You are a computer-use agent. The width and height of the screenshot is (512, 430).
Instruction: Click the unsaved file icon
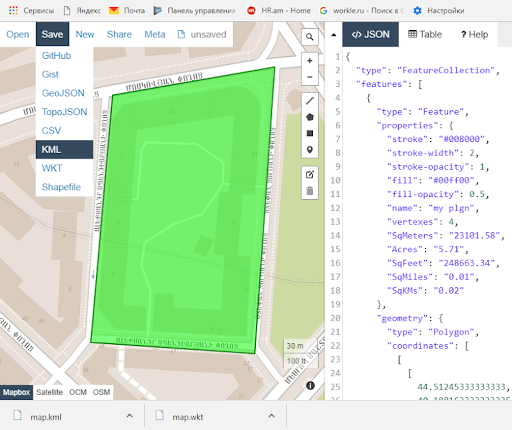(181, 34)
